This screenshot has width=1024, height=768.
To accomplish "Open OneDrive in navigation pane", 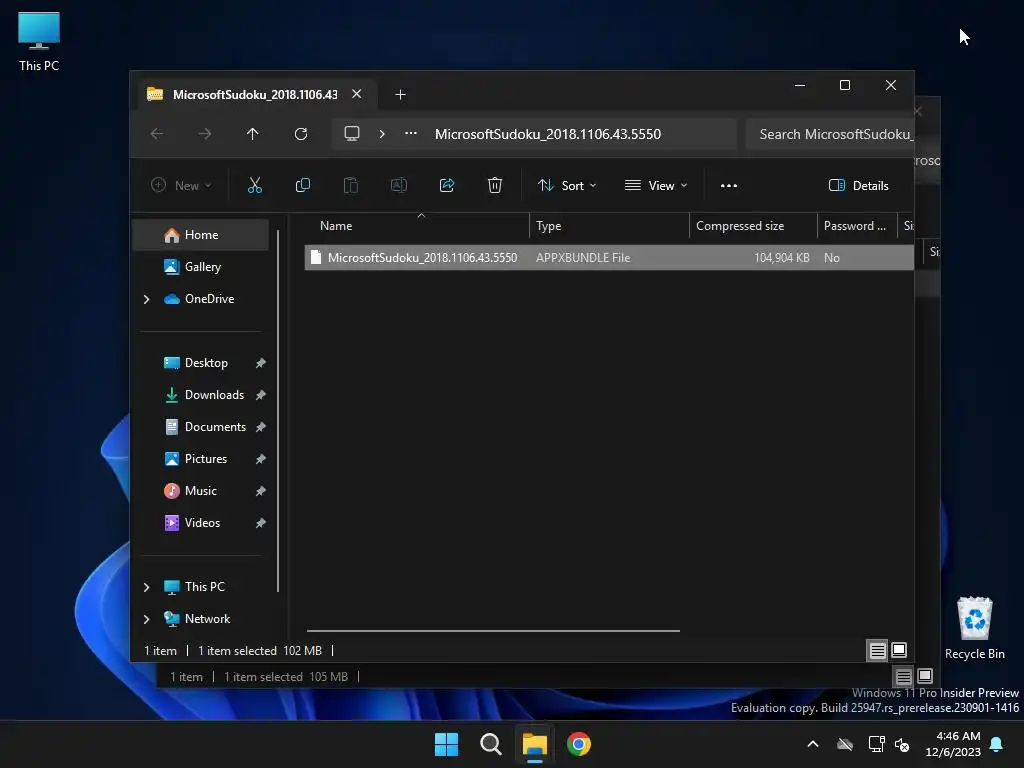I will point(200,298).
